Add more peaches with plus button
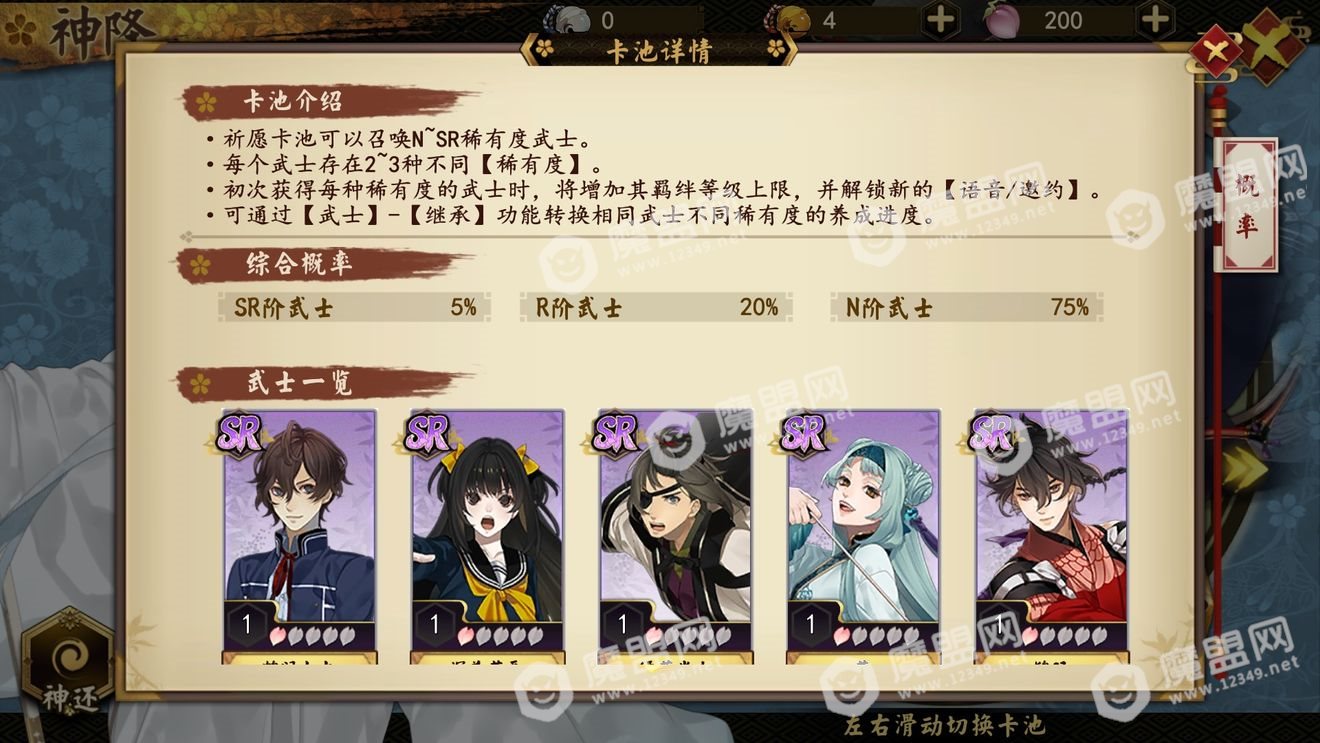Image resolution: width=1320 pixels, height=743 pixels. tap(1155, 20)
